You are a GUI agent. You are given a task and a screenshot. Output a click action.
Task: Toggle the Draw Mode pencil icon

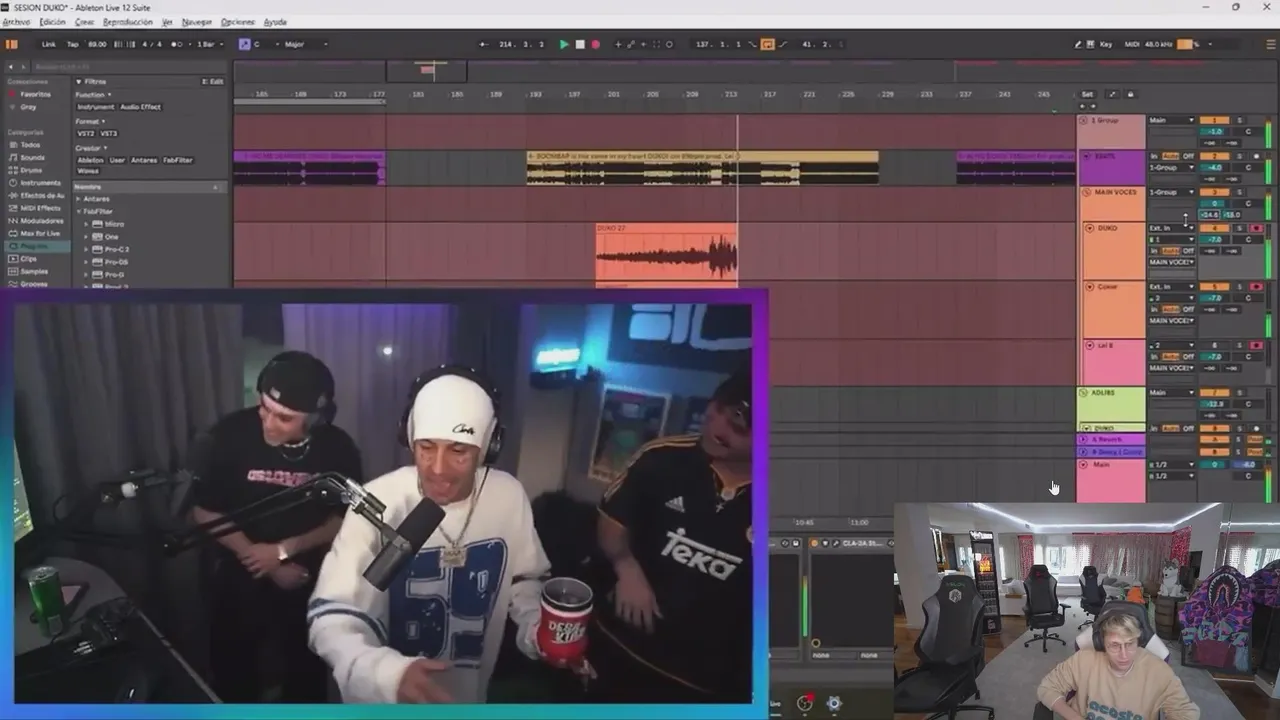click(x=1078, y=44)
